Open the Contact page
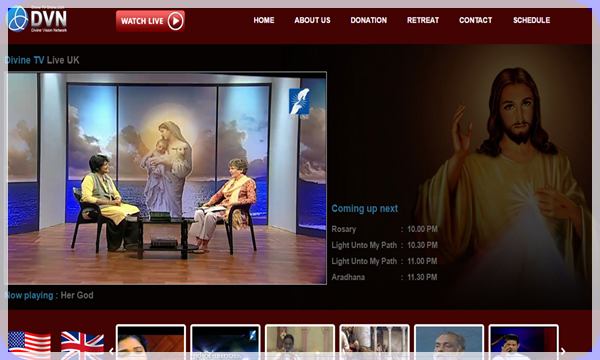The height and width of the screenshot is (360, 600). pos(476,20)
